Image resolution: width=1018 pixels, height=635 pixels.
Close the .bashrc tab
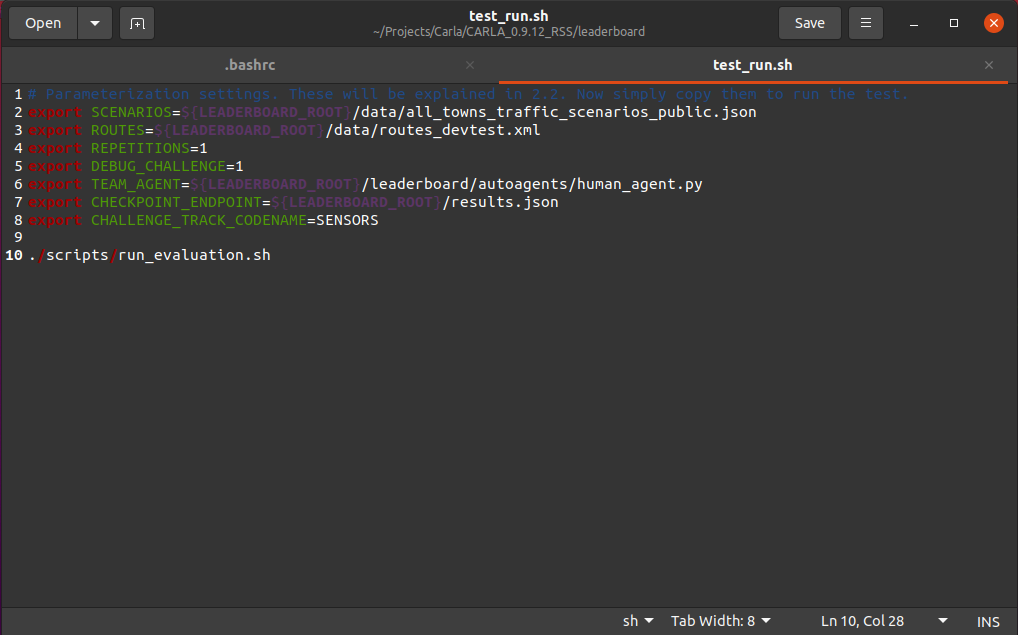pyautogui.click(x=469, y=64)
